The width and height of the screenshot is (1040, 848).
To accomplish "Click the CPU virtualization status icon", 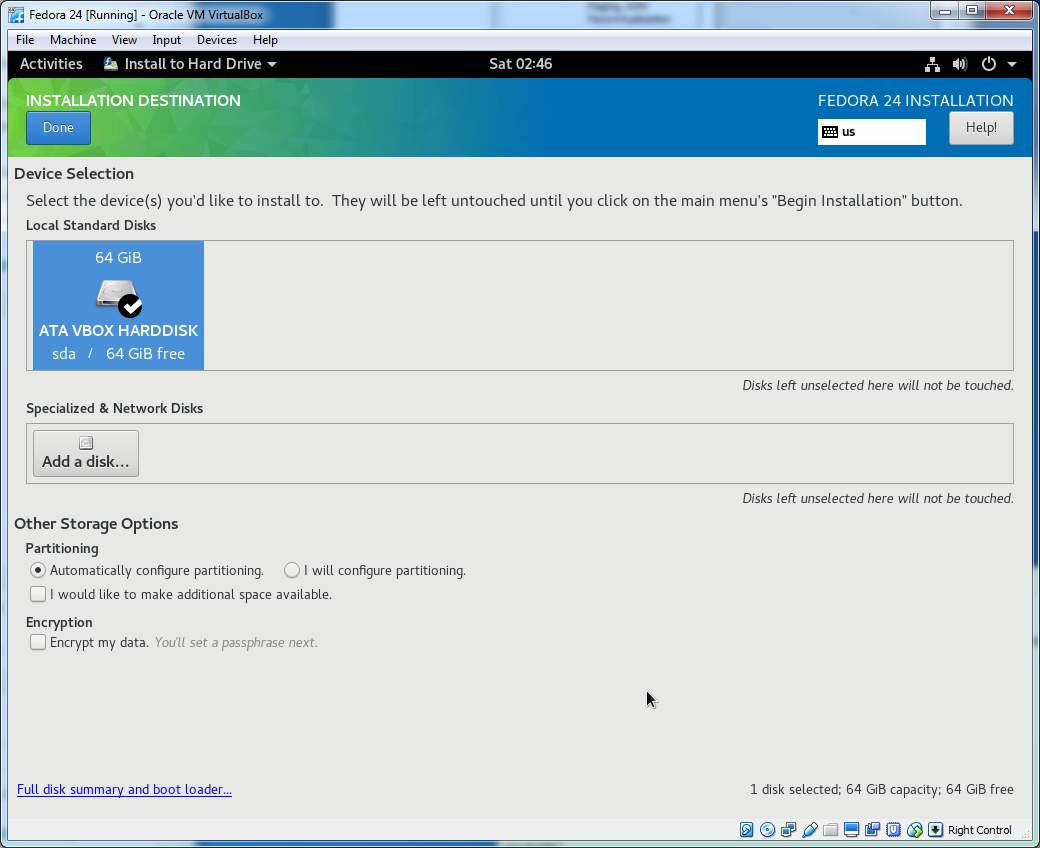I will 893,829.
